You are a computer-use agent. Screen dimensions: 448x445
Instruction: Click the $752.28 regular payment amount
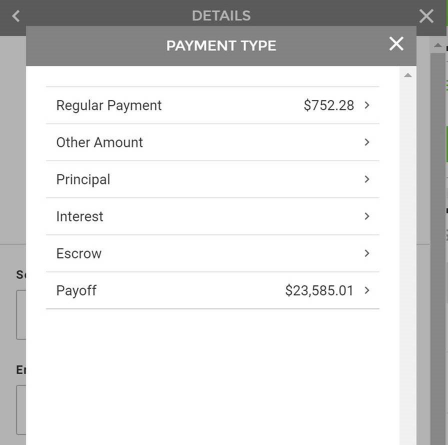point(329,105)
